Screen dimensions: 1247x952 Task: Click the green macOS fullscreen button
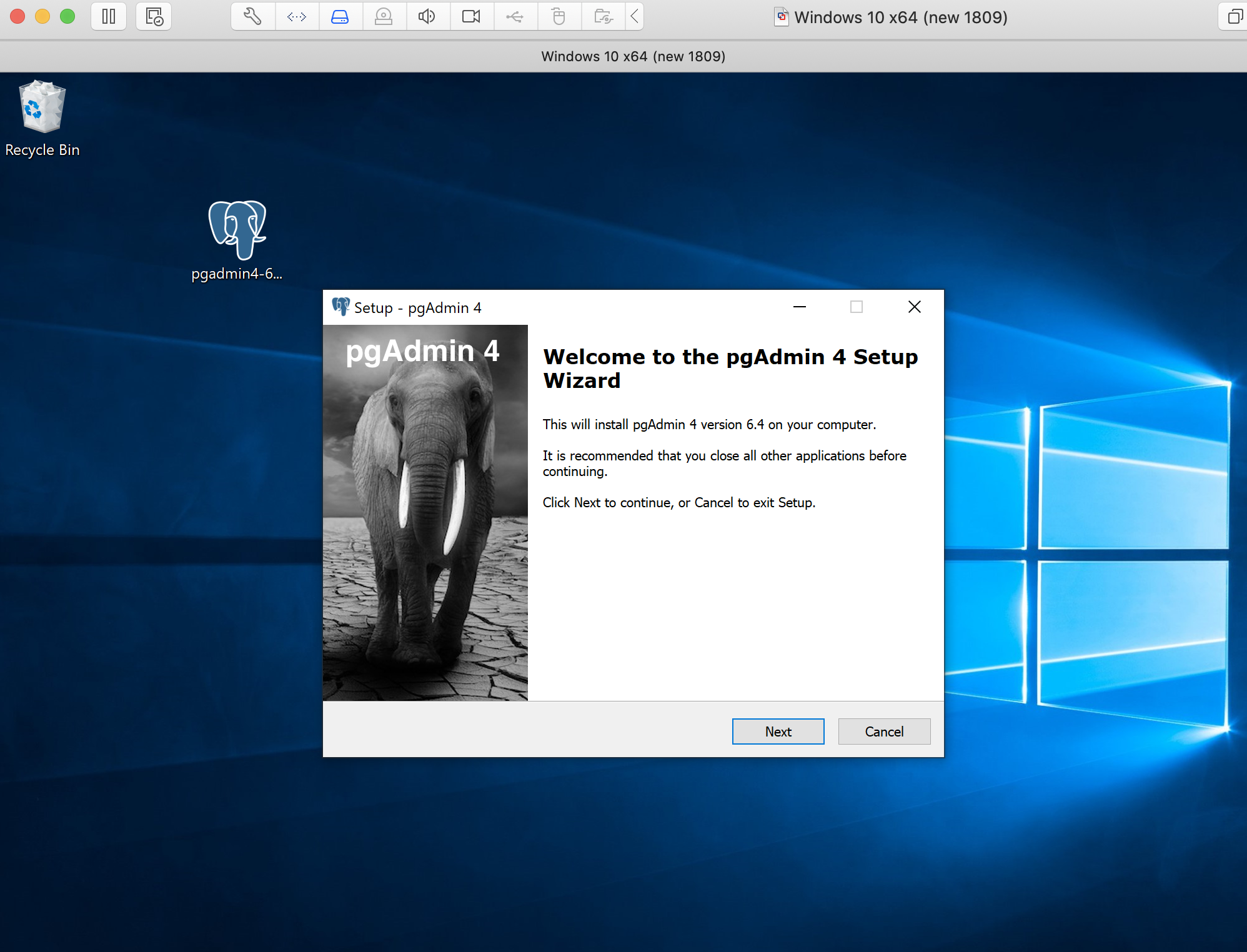click(67, 16)
